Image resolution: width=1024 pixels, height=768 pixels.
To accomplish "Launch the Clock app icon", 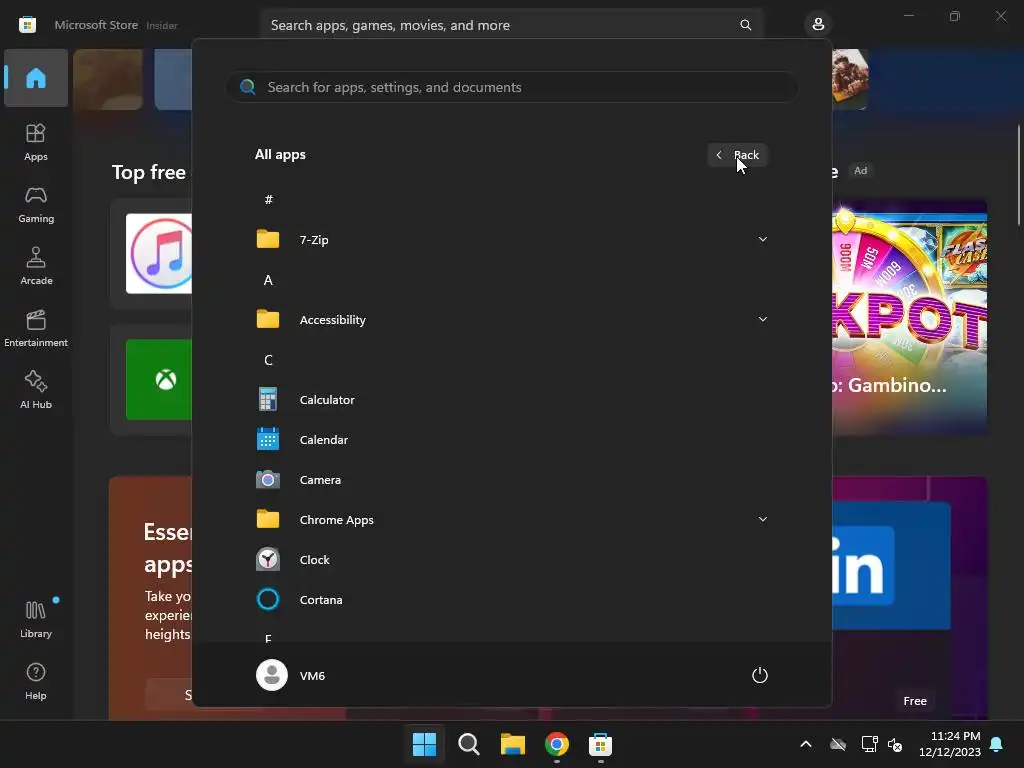I will (268, 560).
